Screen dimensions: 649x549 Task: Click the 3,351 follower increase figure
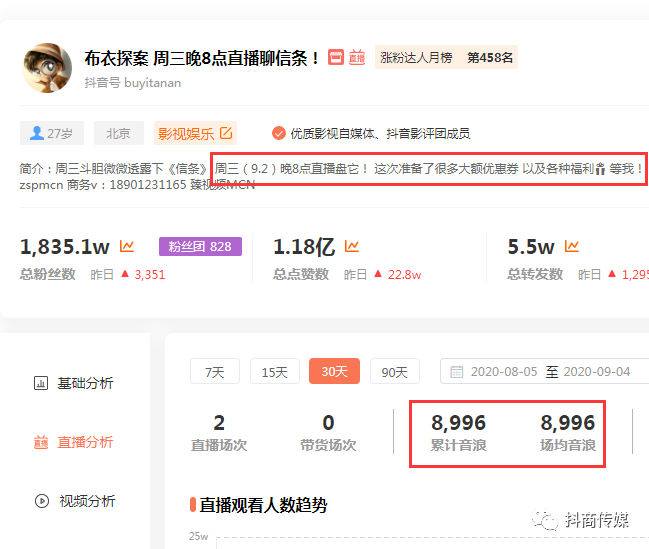click(x=150, y=274)
